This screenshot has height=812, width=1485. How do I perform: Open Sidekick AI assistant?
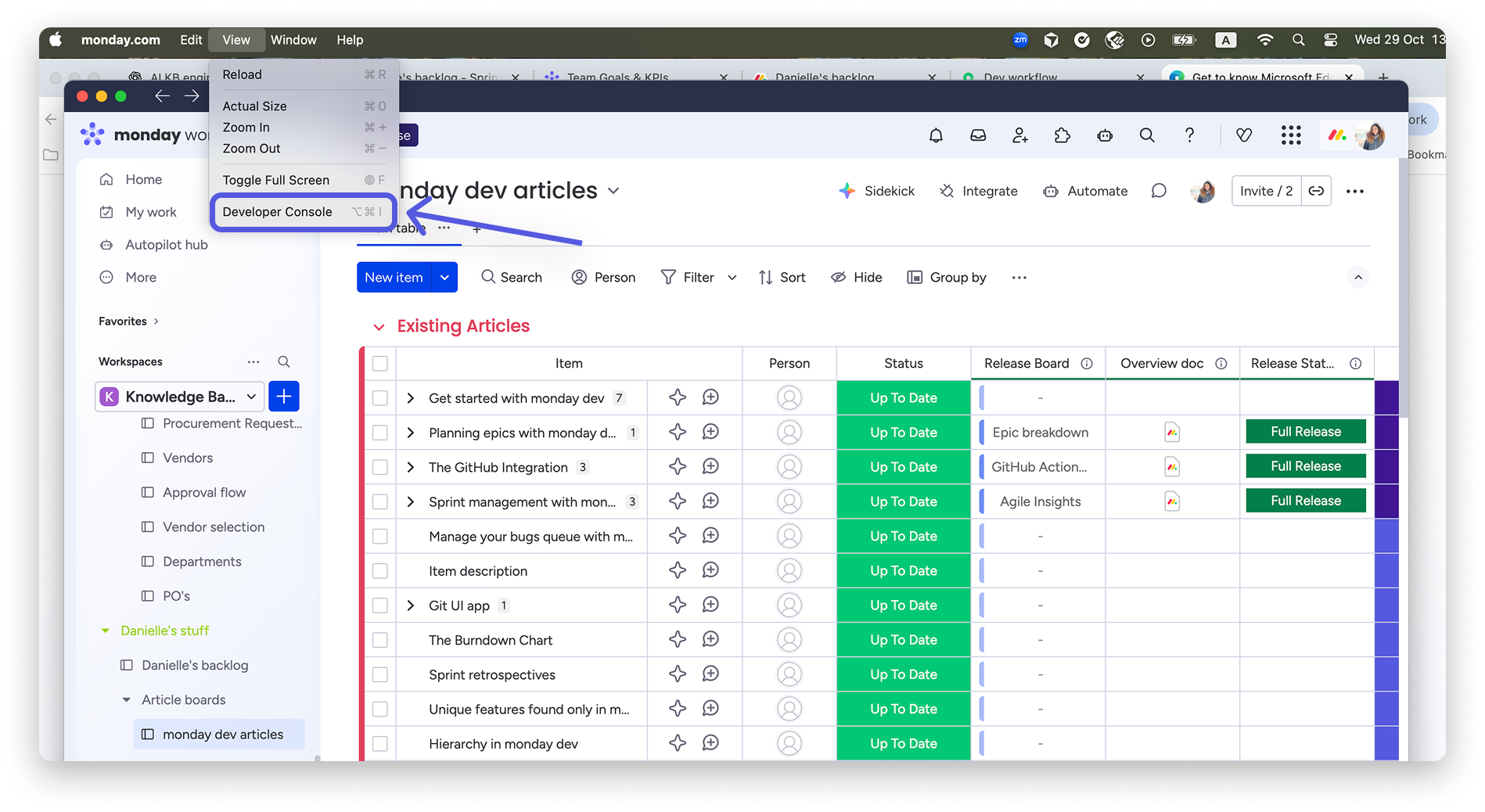(877, 191)
